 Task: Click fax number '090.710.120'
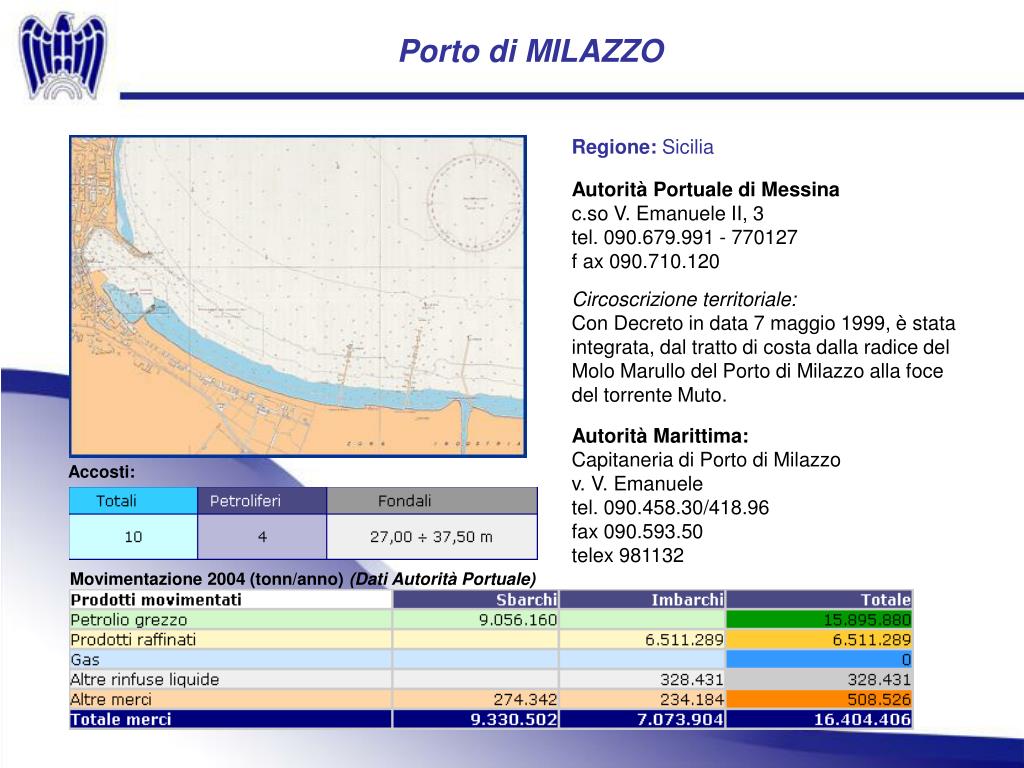pyautogui.click(x=664, y=261)
